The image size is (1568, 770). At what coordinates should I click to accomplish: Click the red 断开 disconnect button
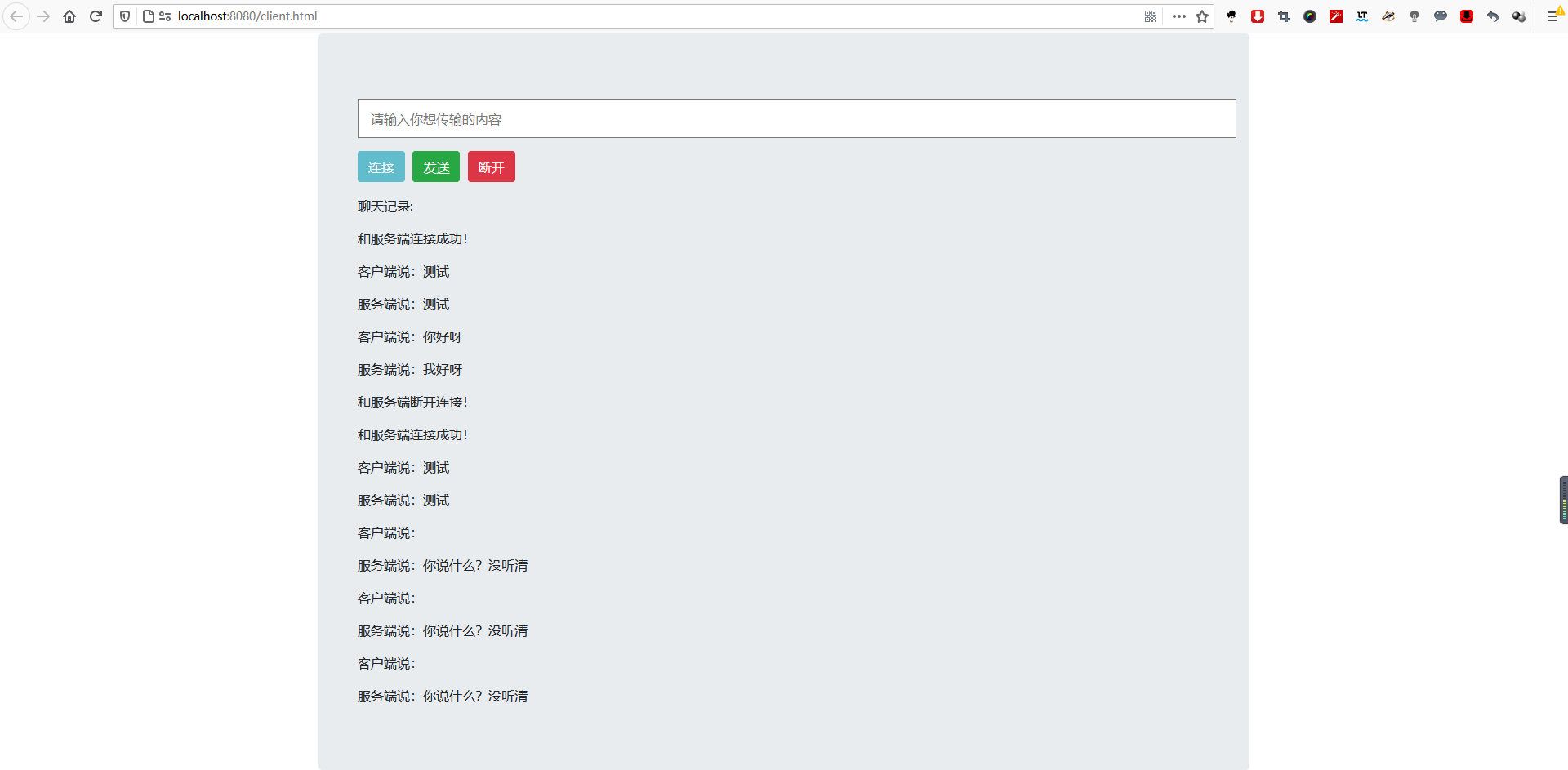tap(491, 167)
